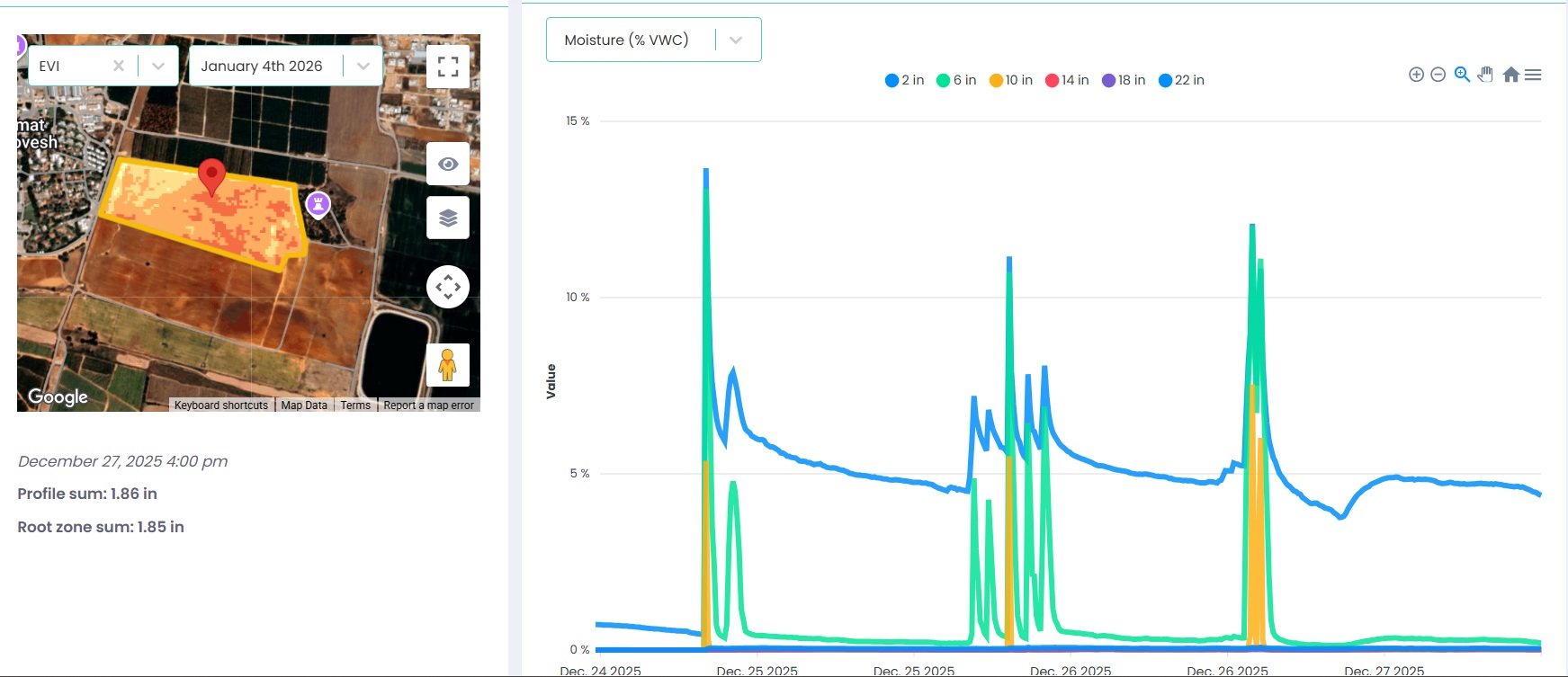Reset chart zoom with home icon
The image size is (1568, 677).
1510,75
